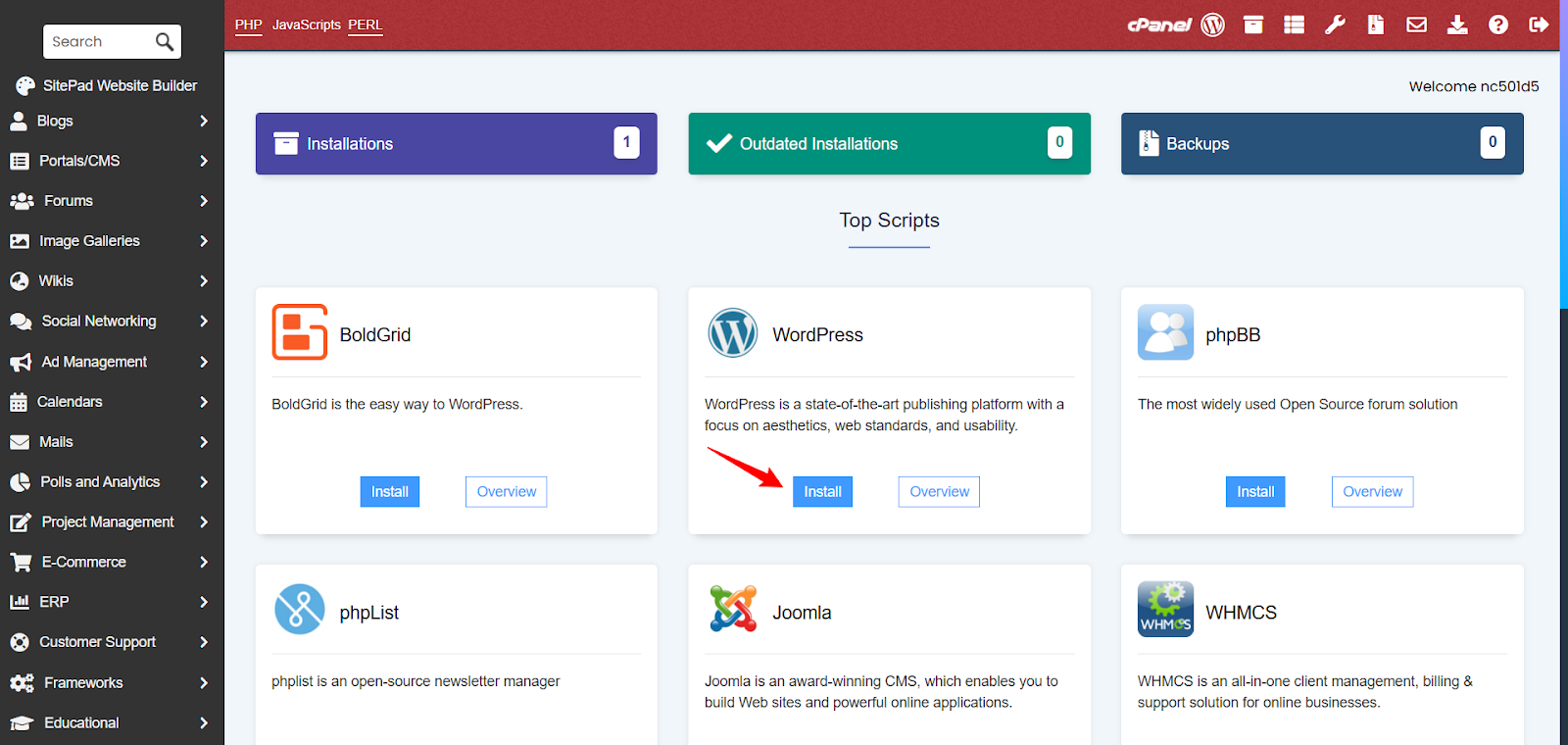Open the all installations box icon
The image size is (1568, 745).
[1253, 25]
